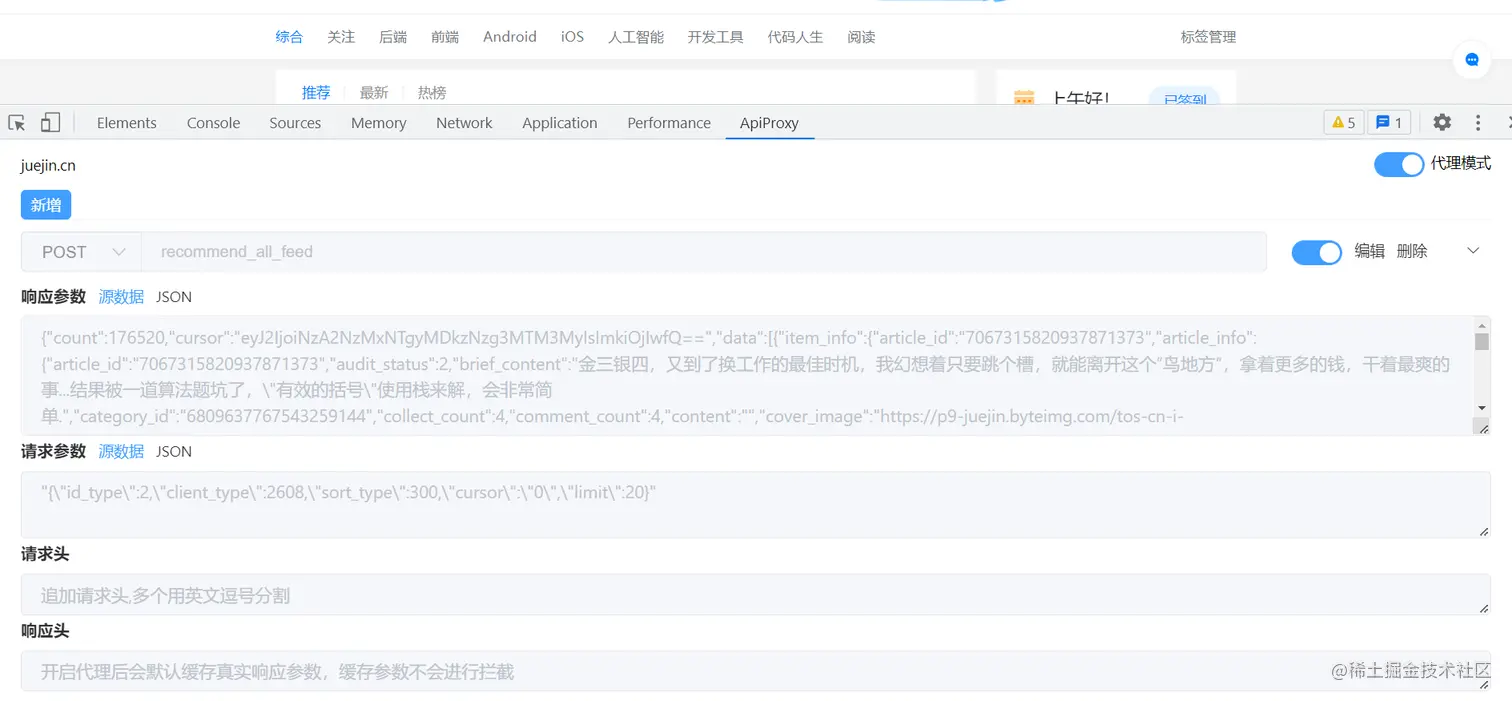Open 标签管理 link

coord(1208,37)
